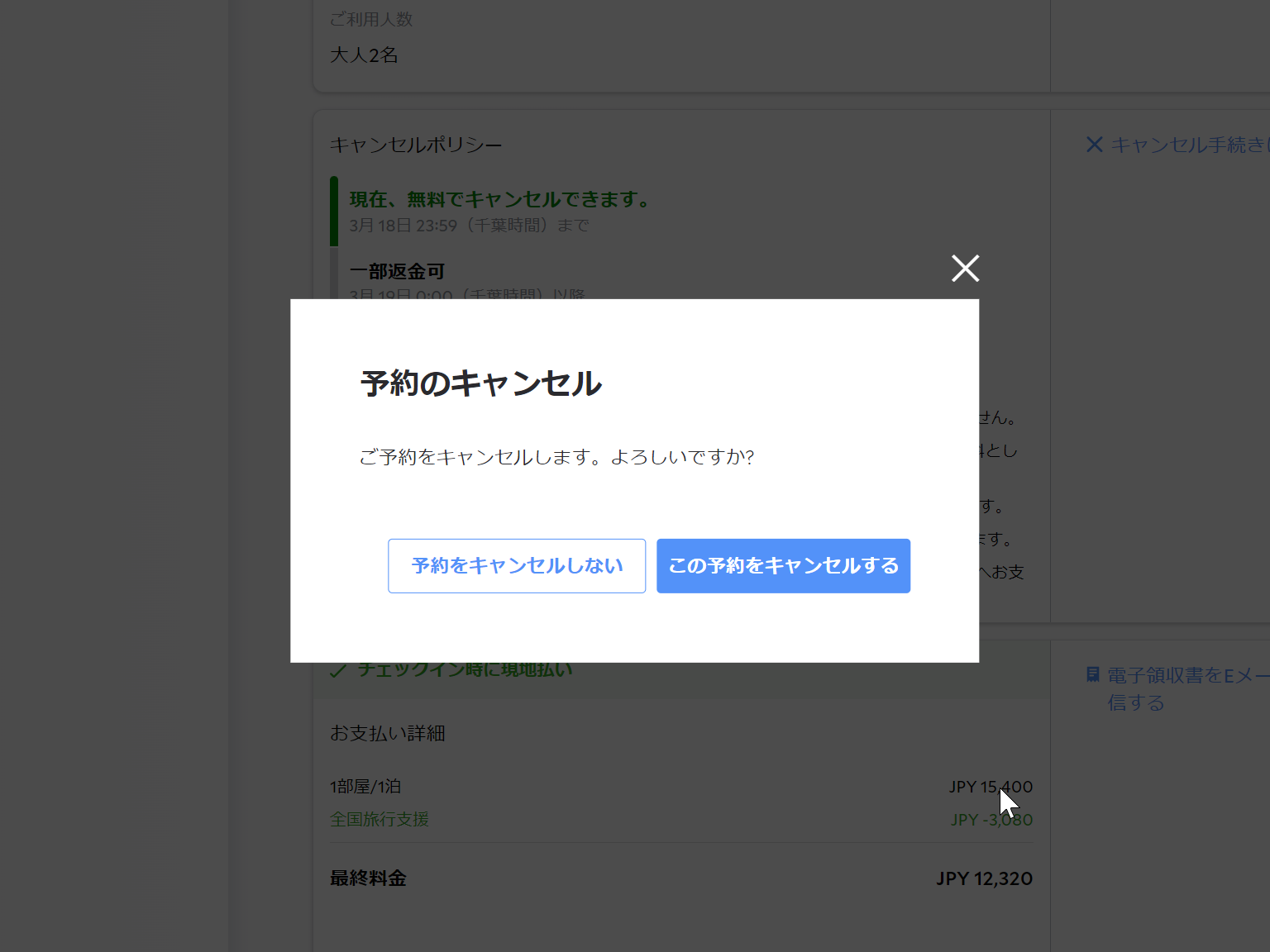This screenshot has height=952, width=1270.
Task: Click the お支払い詳細 section heading
Action: click(x=387, y=733)
